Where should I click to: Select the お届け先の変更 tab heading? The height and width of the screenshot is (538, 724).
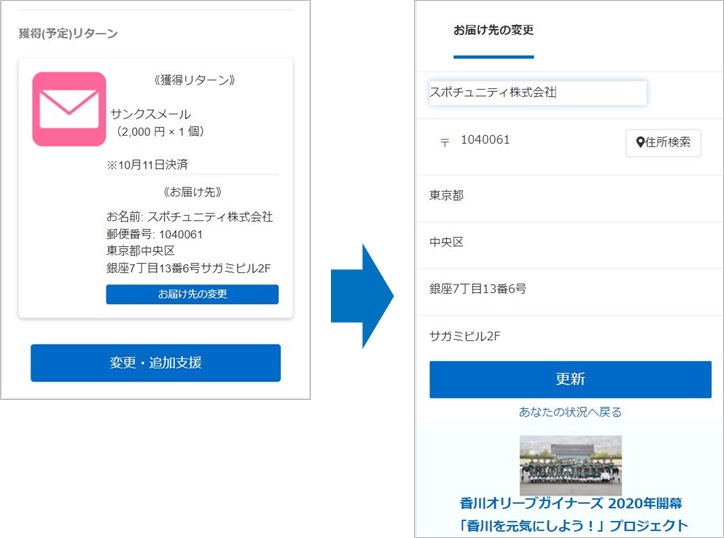click(x=494, y=30)
